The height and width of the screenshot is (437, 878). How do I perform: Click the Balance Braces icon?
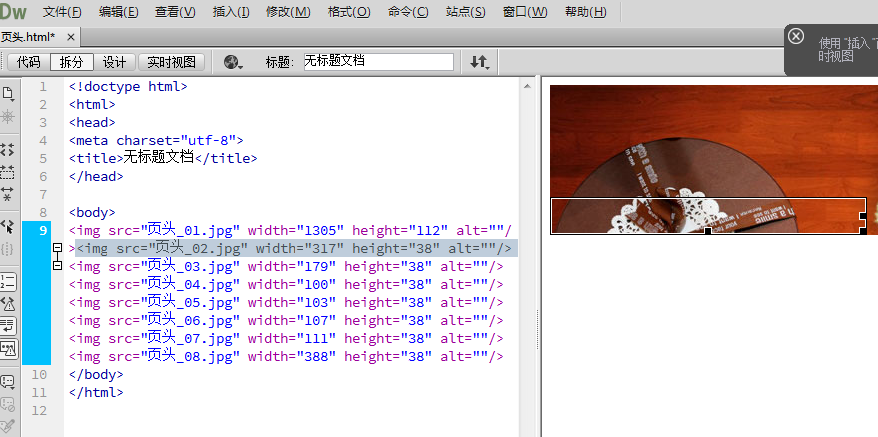(8, 248)
